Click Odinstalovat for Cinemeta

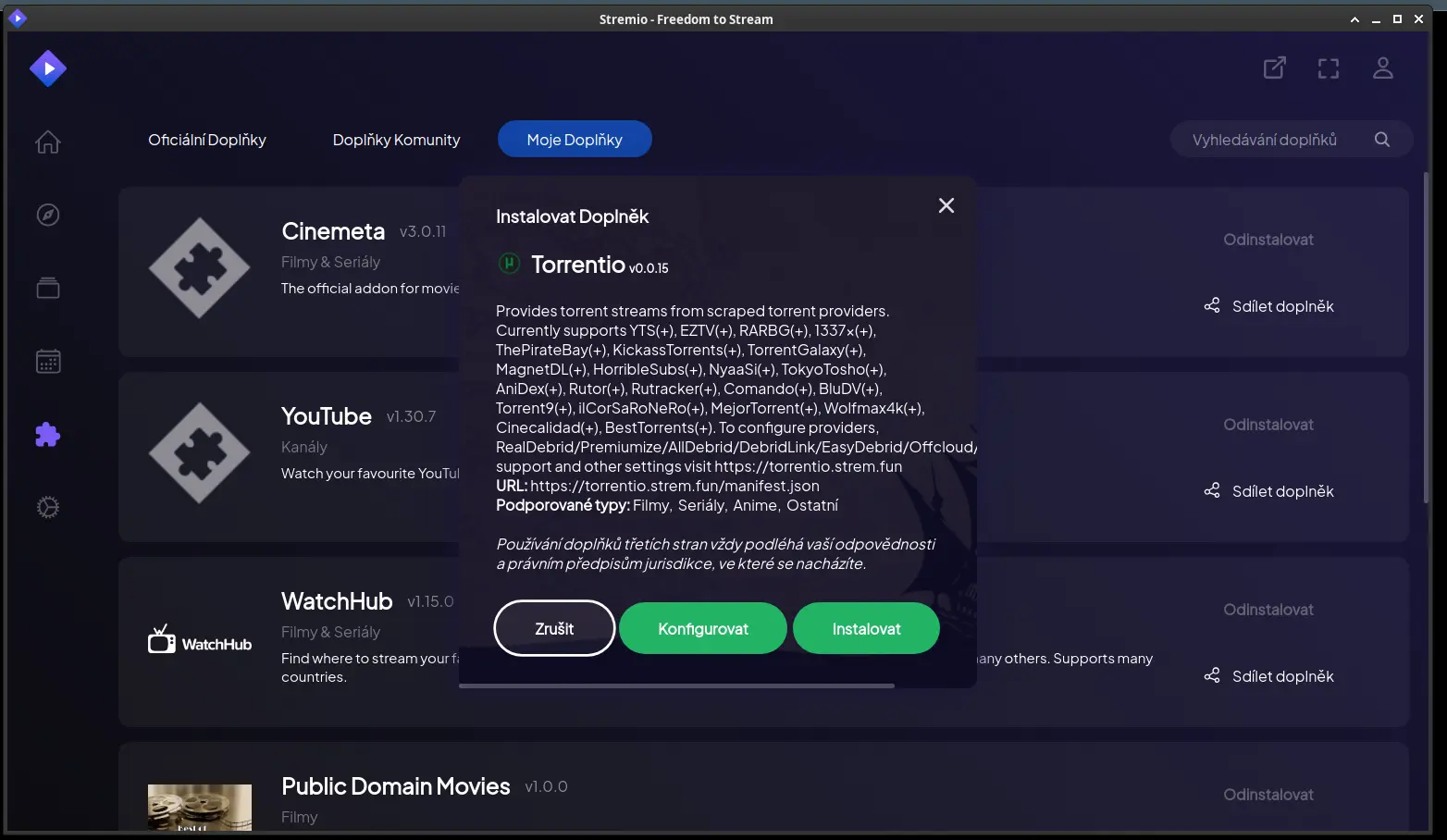pyautogui.click(x=1268, y=240)
